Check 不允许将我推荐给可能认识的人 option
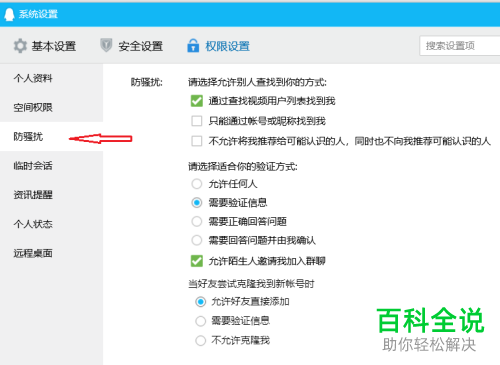The image size is (500, 365). point(197,141)
